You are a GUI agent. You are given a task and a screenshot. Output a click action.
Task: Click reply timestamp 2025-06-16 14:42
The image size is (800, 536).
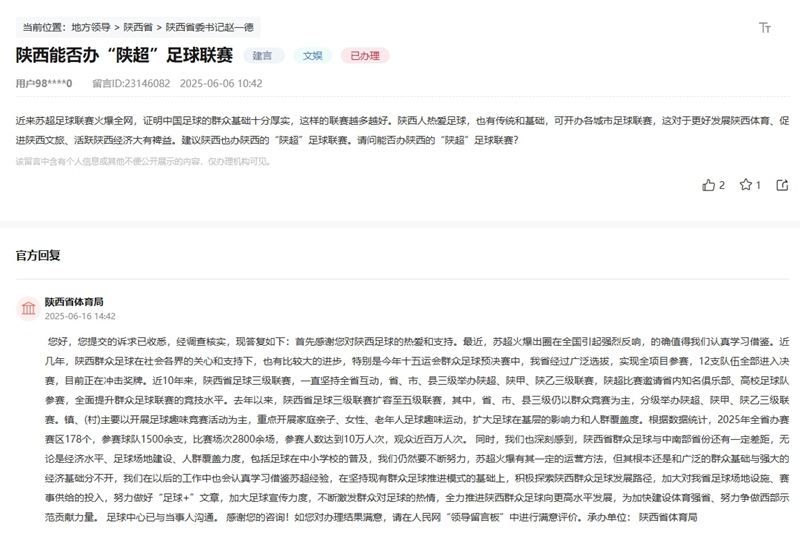click(x=80, y=316)
